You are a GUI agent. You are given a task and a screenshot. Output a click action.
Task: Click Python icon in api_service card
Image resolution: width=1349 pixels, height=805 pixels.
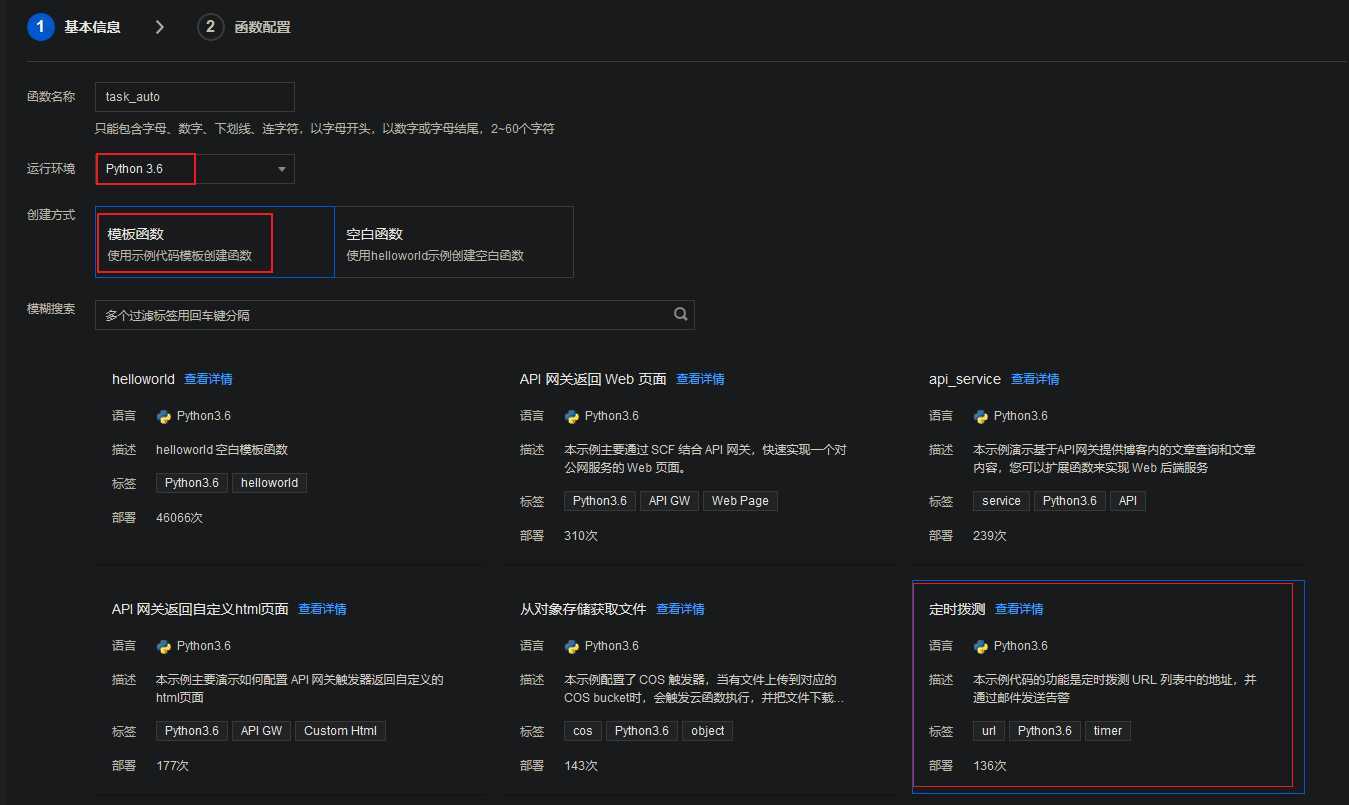(x=981, y=416)
